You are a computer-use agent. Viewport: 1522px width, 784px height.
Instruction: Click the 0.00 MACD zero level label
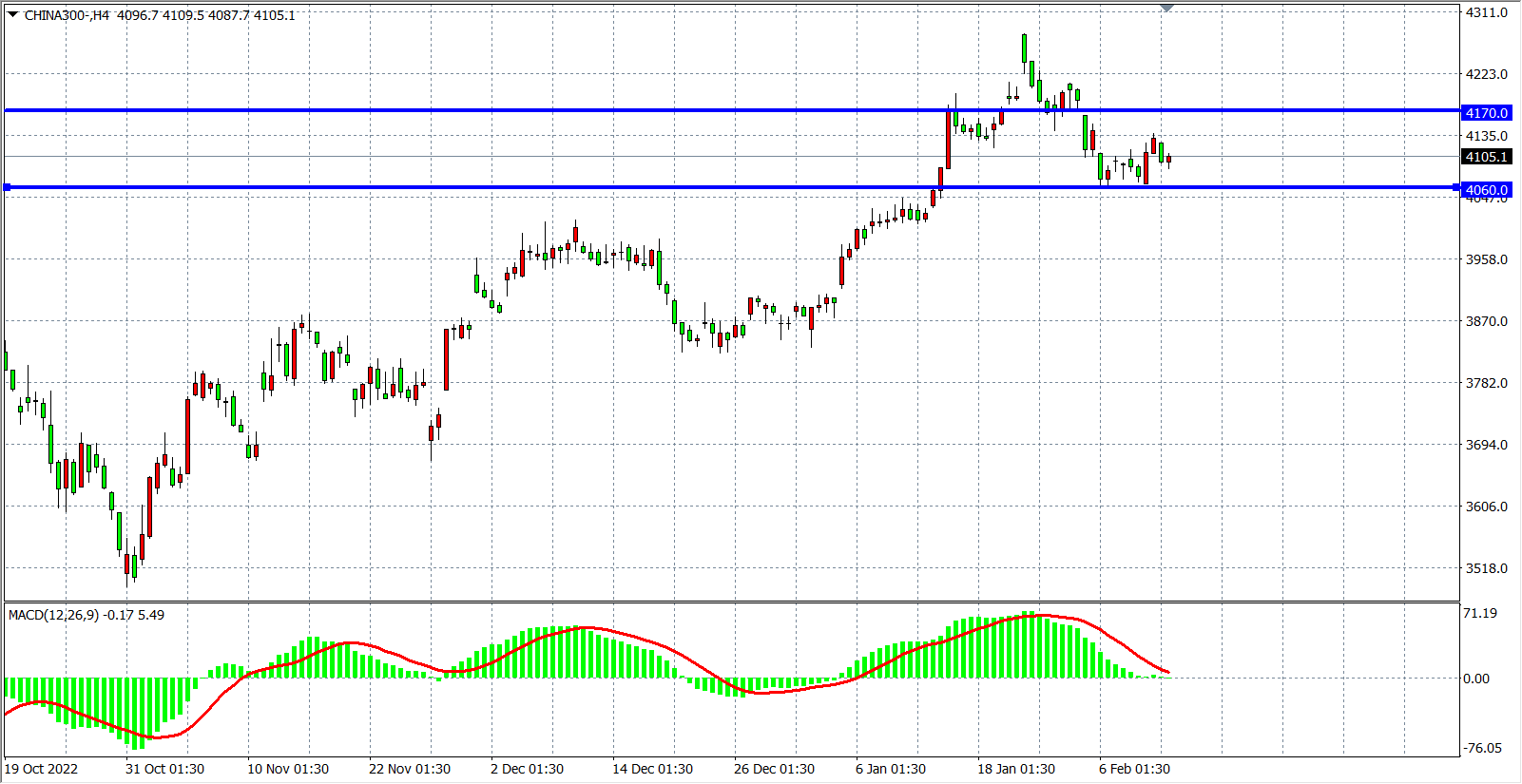tap(1476, 679)
